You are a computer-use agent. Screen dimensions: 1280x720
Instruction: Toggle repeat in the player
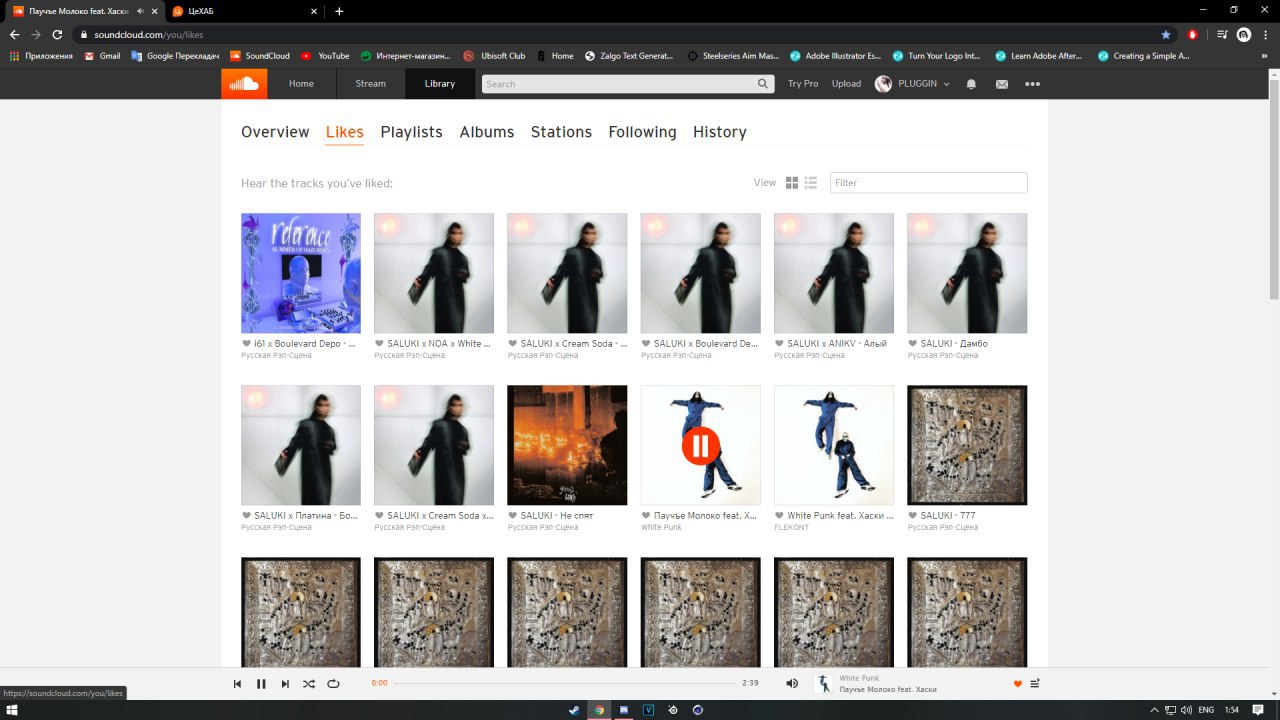pyautogui.click(x=333, y=684)
